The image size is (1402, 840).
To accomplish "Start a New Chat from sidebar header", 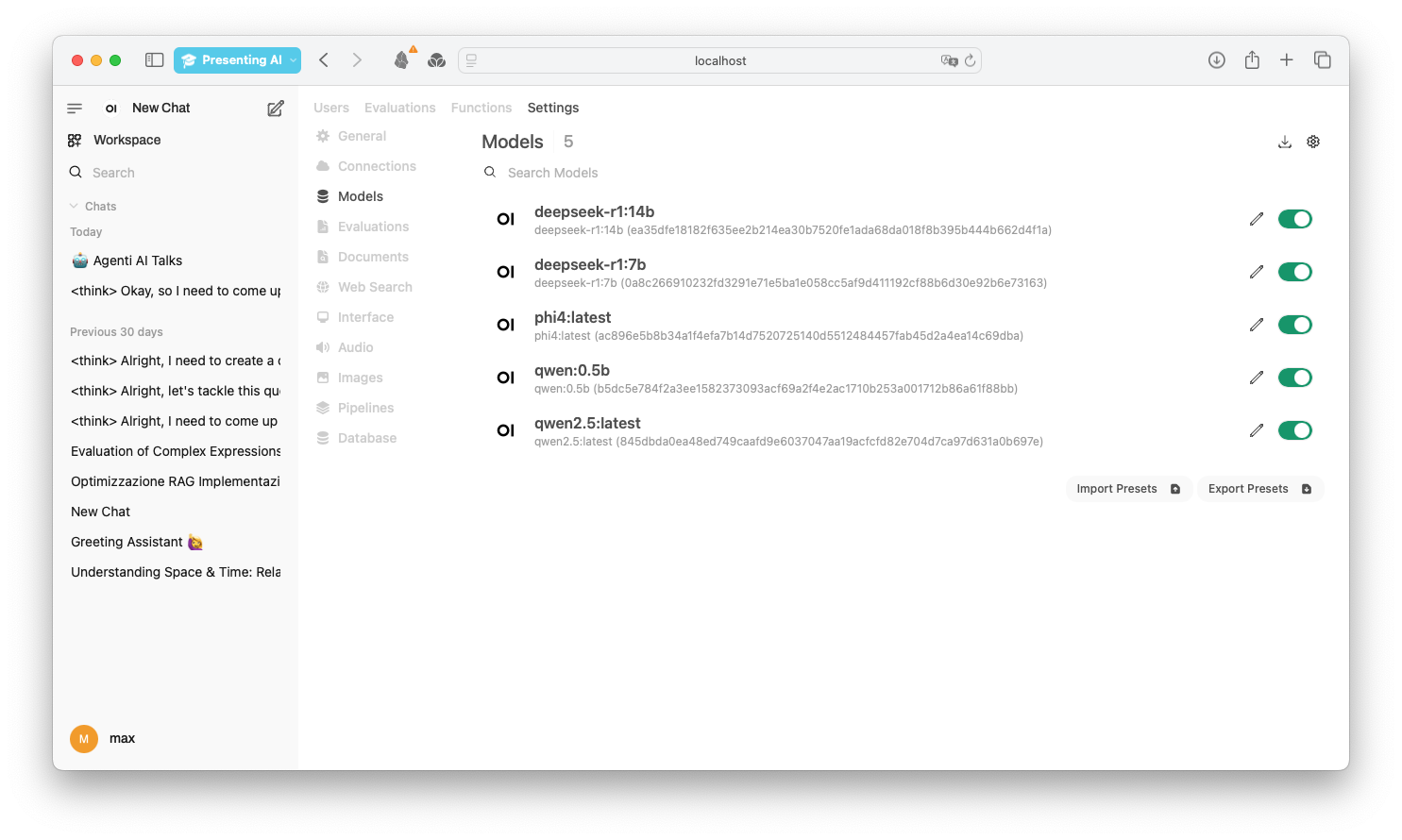I will coord(160,109).
